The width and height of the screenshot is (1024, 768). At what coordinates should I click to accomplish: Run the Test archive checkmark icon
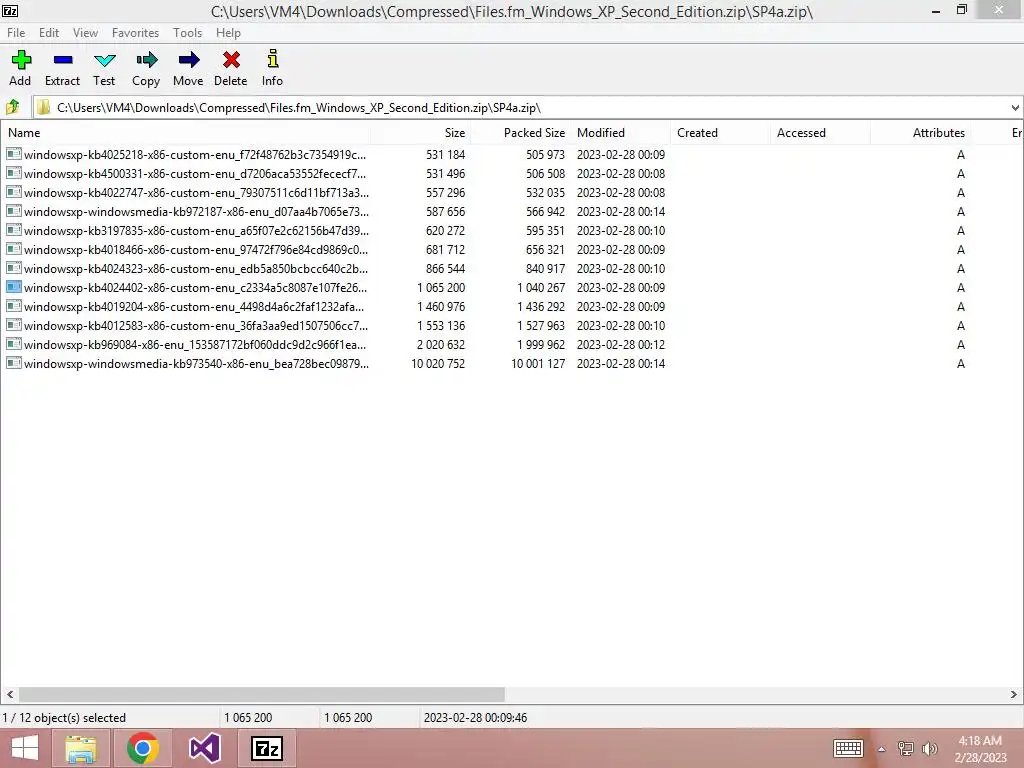[x=104, y=61]
